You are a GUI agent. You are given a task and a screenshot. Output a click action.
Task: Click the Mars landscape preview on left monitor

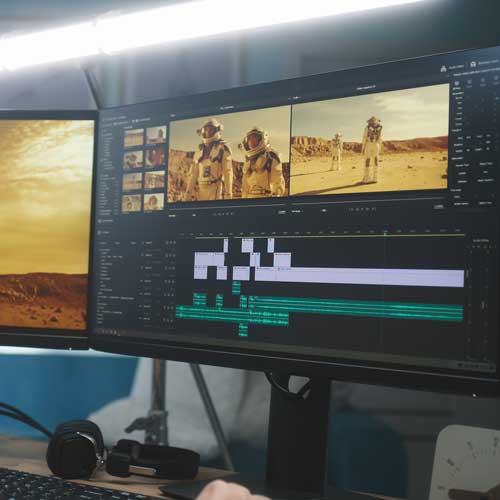[x=44, y=224]
